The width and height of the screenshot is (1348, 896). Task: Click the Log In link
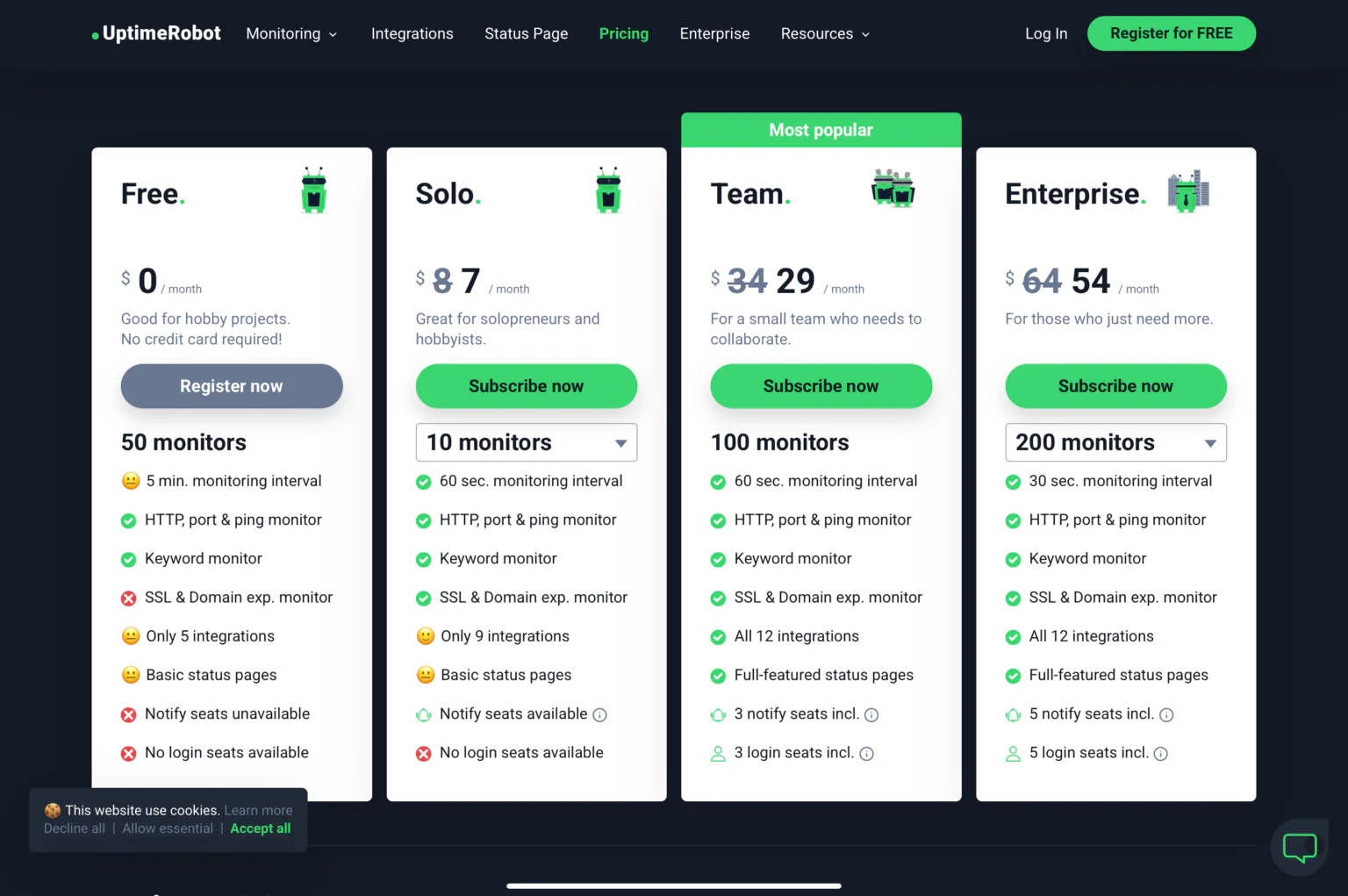pos(1046,33)
